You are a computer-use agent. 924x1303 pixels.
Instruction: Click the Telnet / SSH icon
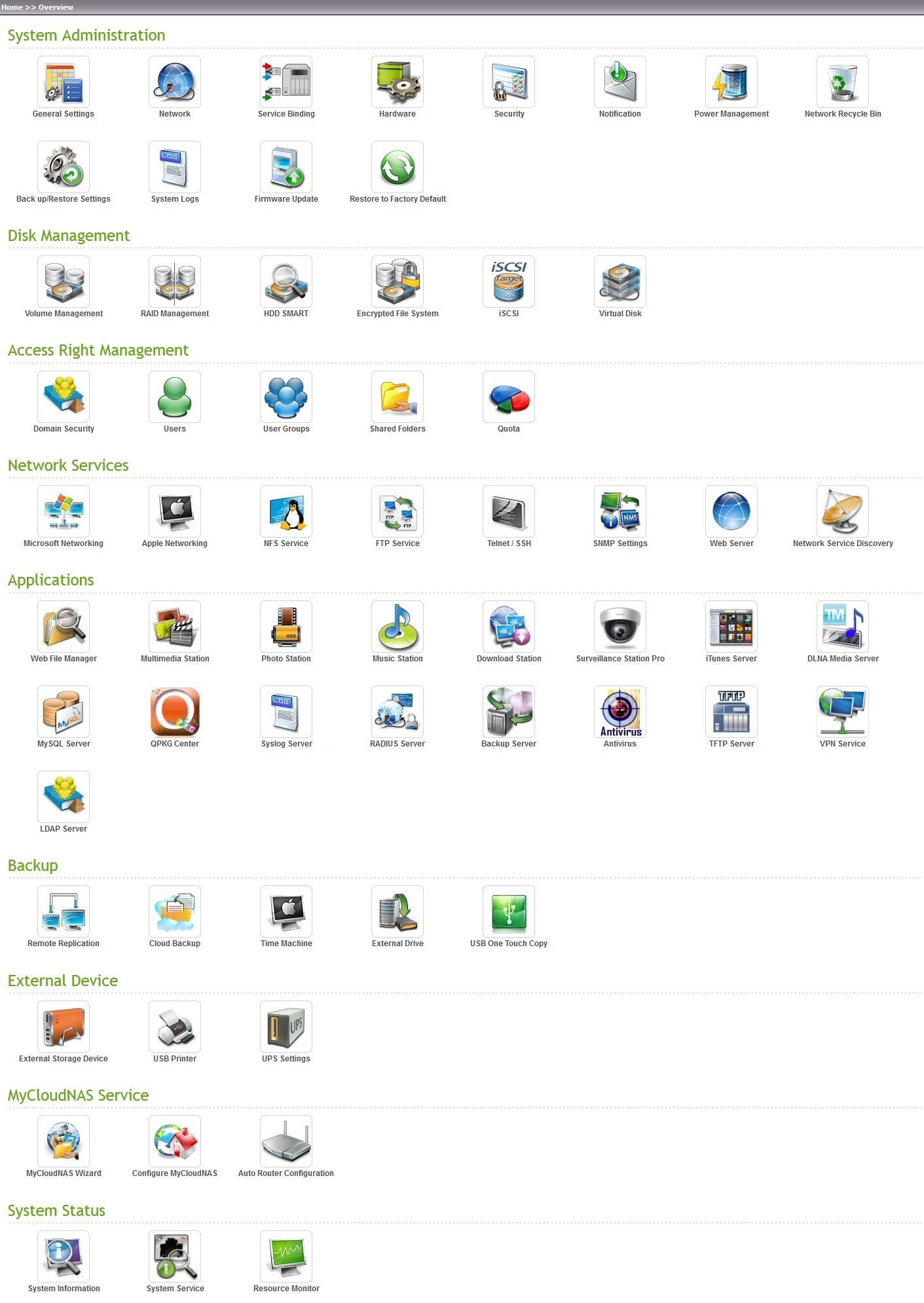click(509, 511)
